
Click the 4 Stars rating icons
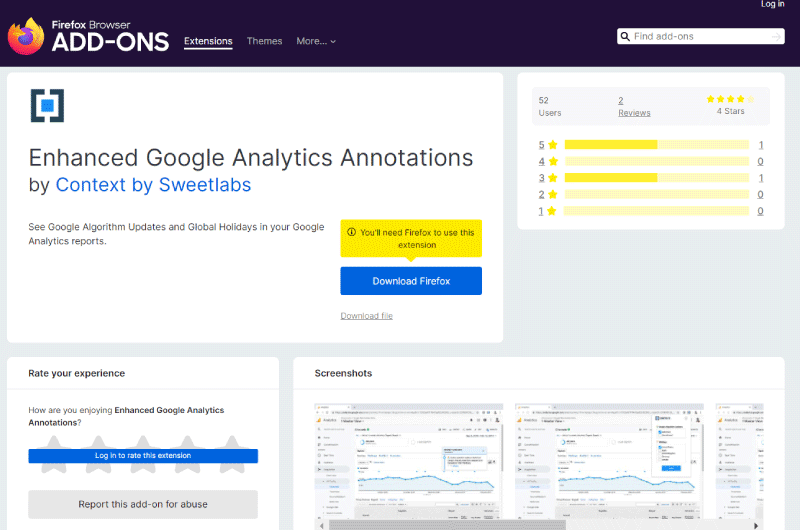point(730,99)
